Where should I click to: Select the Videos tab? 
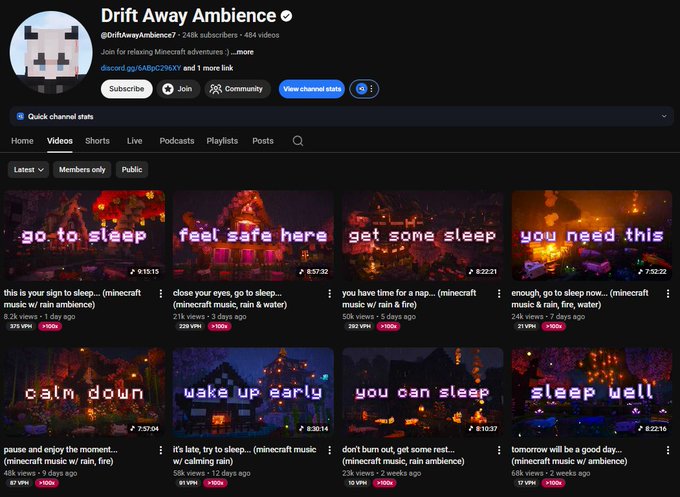[60, 141]
